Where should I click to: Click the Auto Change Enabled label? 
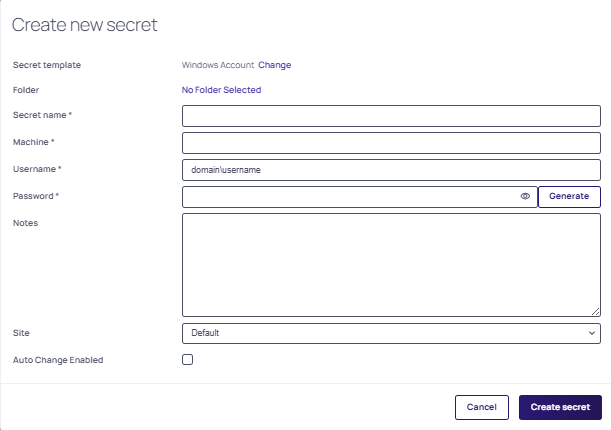click(58, 360)
